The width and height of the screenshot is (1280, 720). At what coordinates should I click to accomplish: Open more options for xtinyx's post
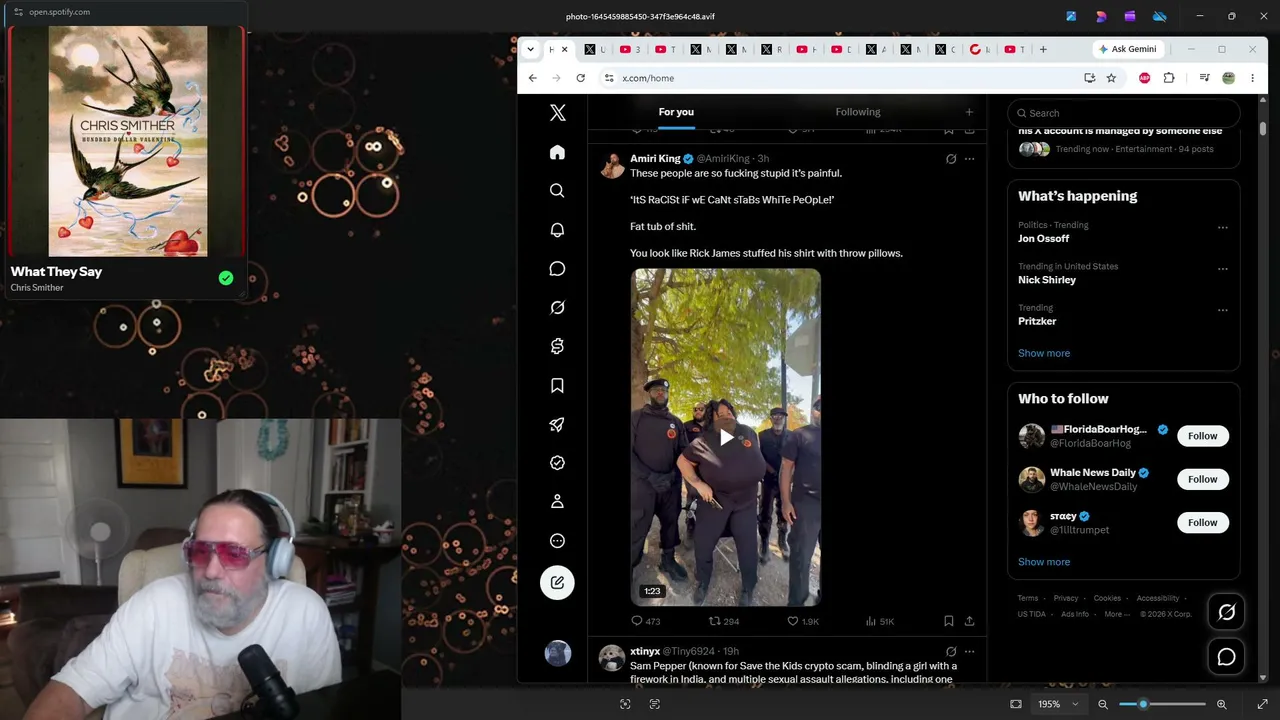click(x=969, y=652)
